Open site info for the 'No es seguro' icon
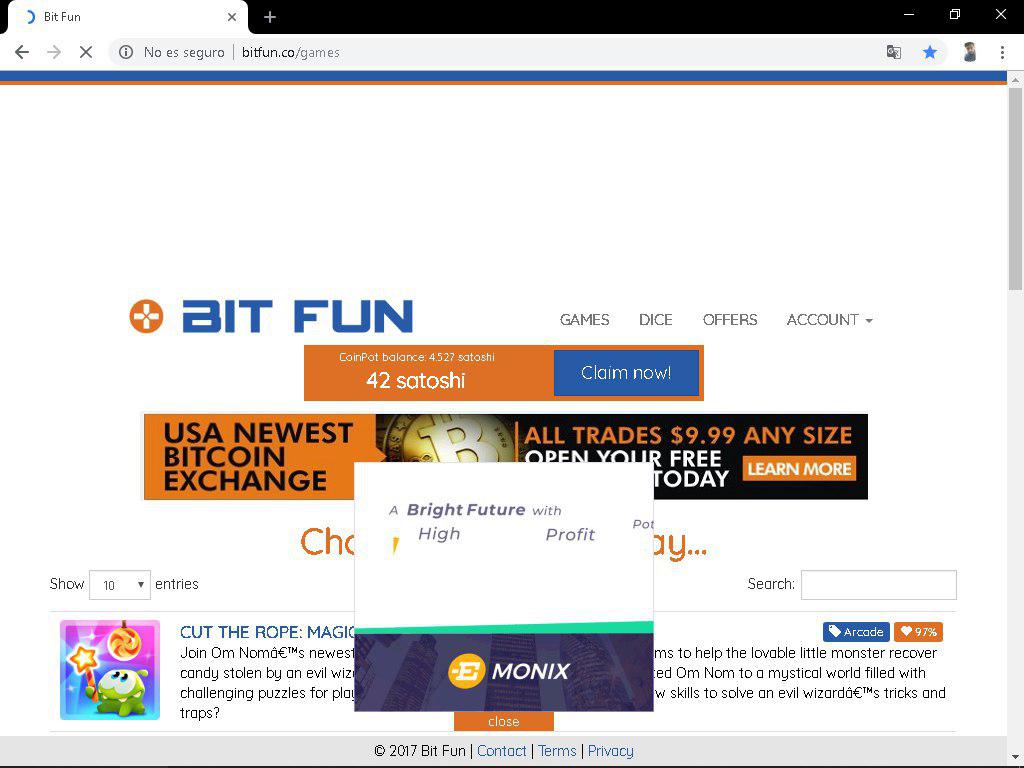This screenshot has width=1024, height=768. tap(126, 52)
